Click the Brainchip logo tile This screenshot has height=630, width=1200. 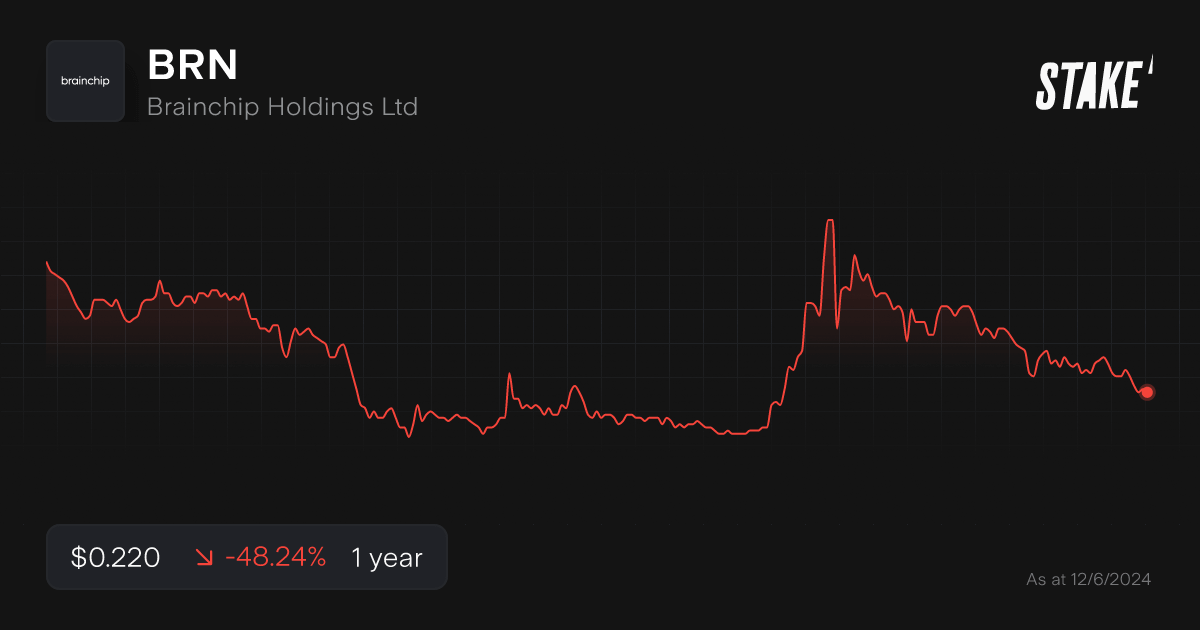click(85, 81)
